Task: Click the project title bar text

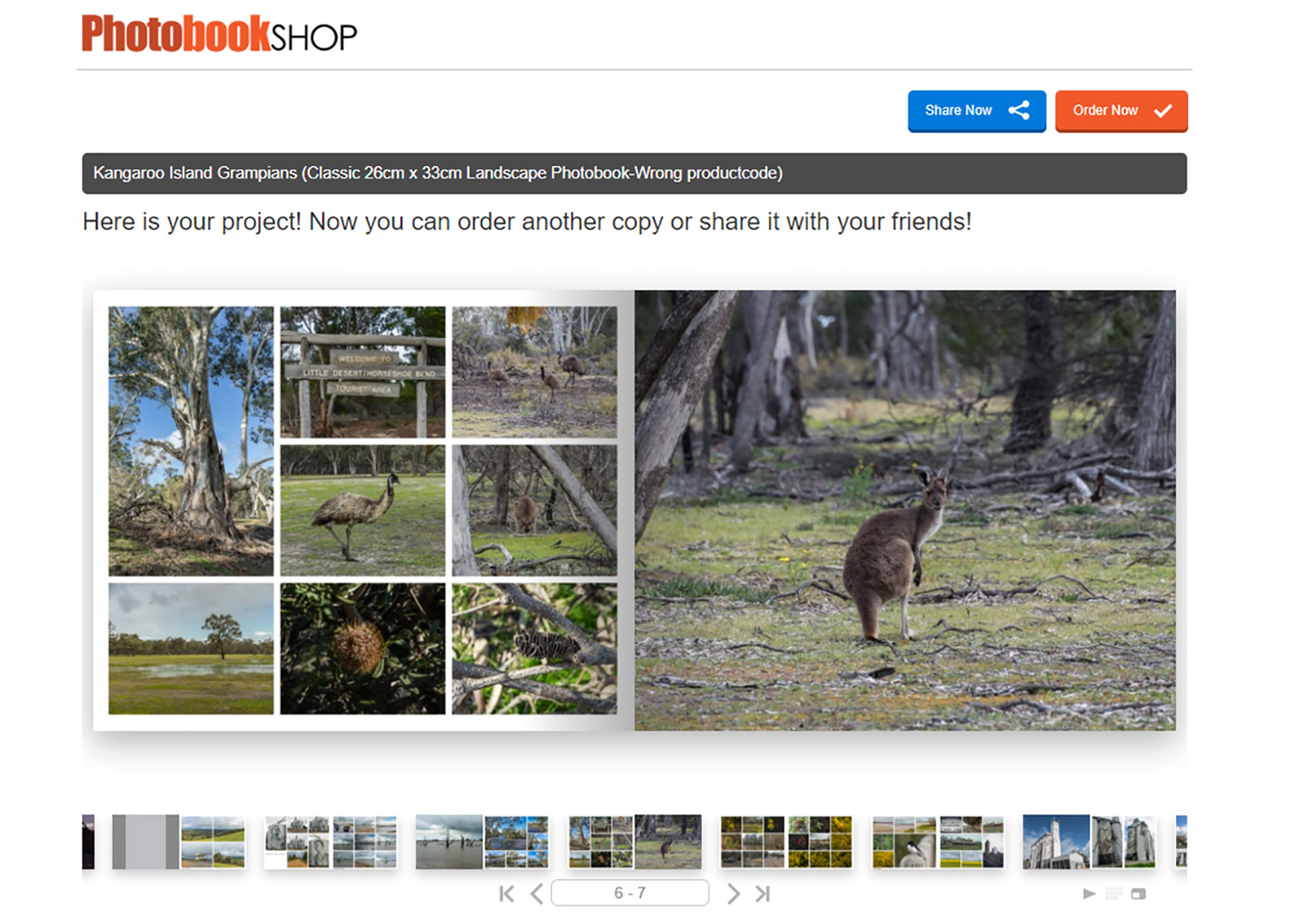Action: coord(438,173)
